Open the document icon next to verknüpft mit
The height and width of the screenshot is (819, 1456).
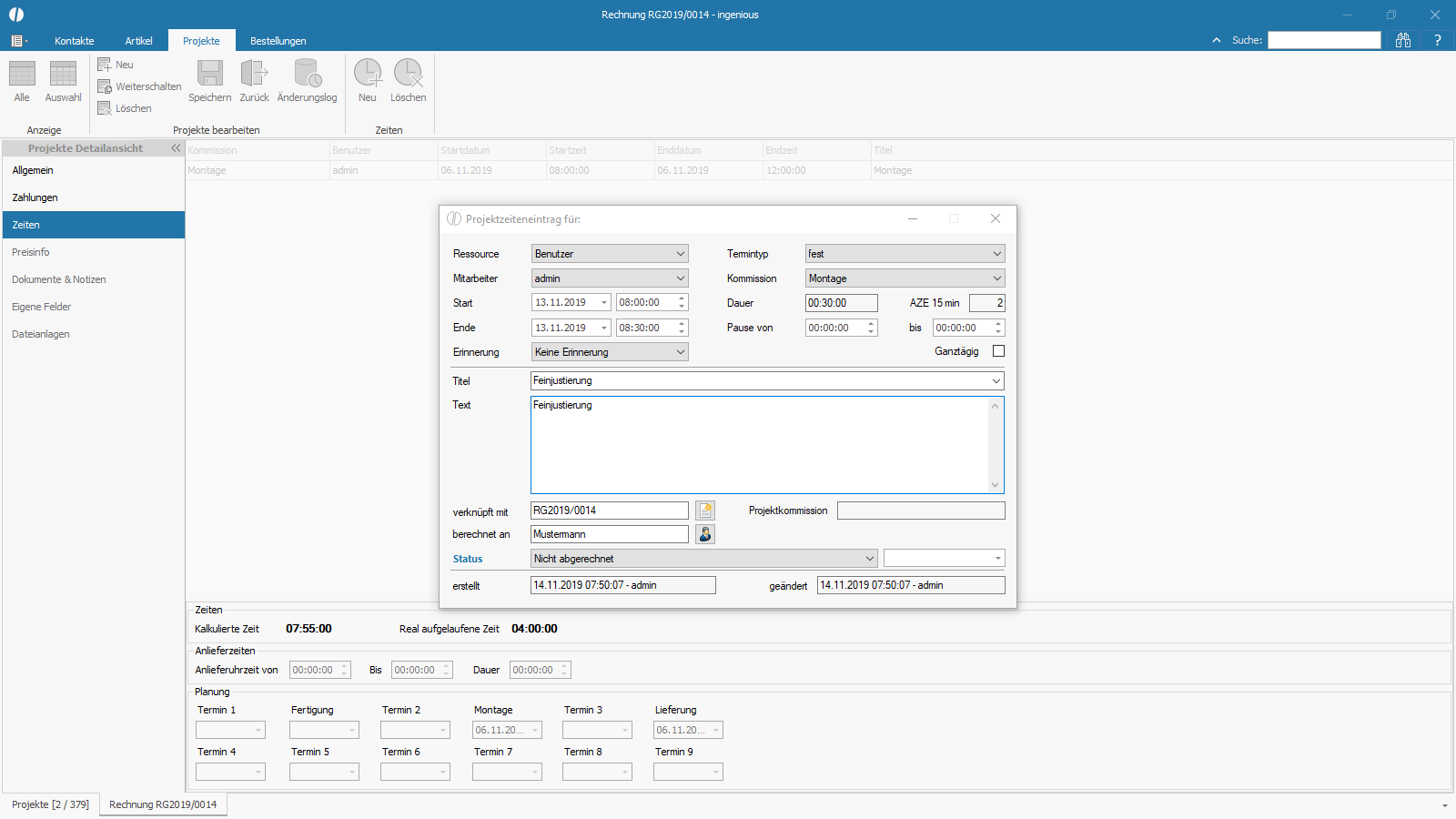click(705, 510)
